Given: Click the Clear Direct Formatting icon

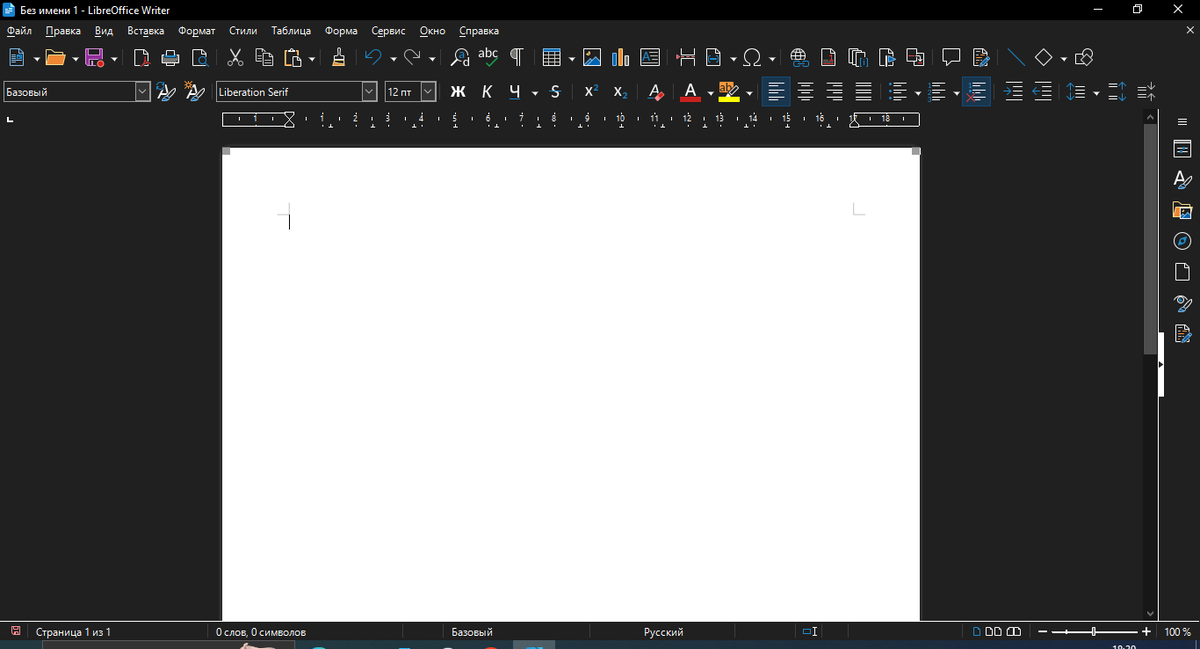Looking at the screenshot, I should 655,92.
